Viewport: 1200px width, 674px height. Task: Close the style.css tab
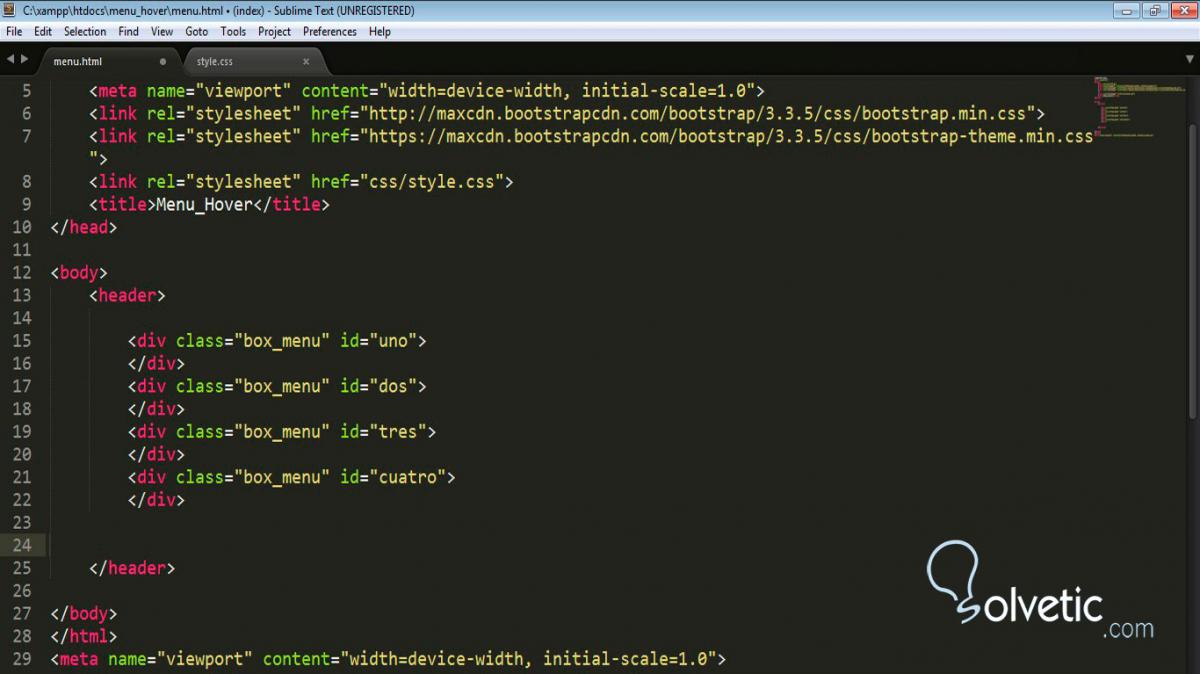coord(306,61)
